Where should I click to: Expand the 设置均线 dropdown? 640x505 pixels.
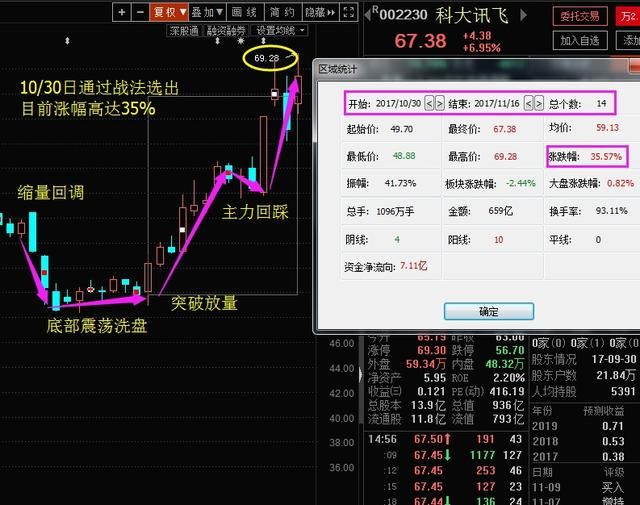[x=280, y=31]
